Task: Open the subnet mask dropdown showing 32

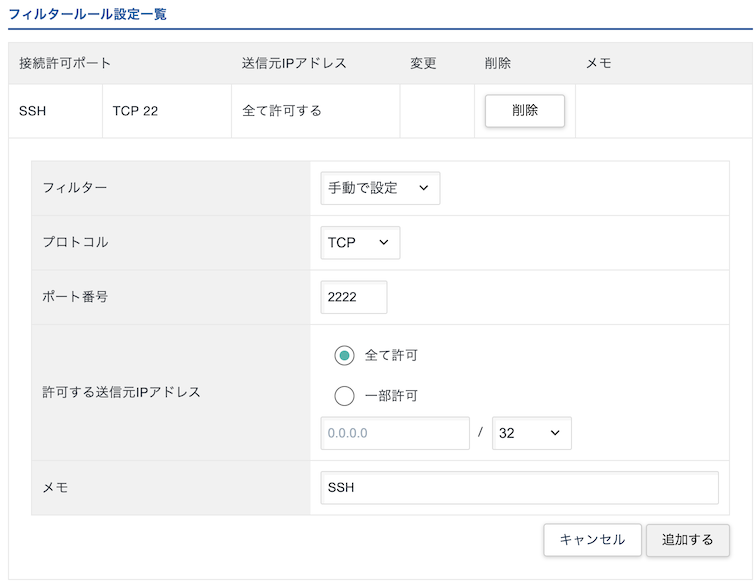Action: point(531,434)
